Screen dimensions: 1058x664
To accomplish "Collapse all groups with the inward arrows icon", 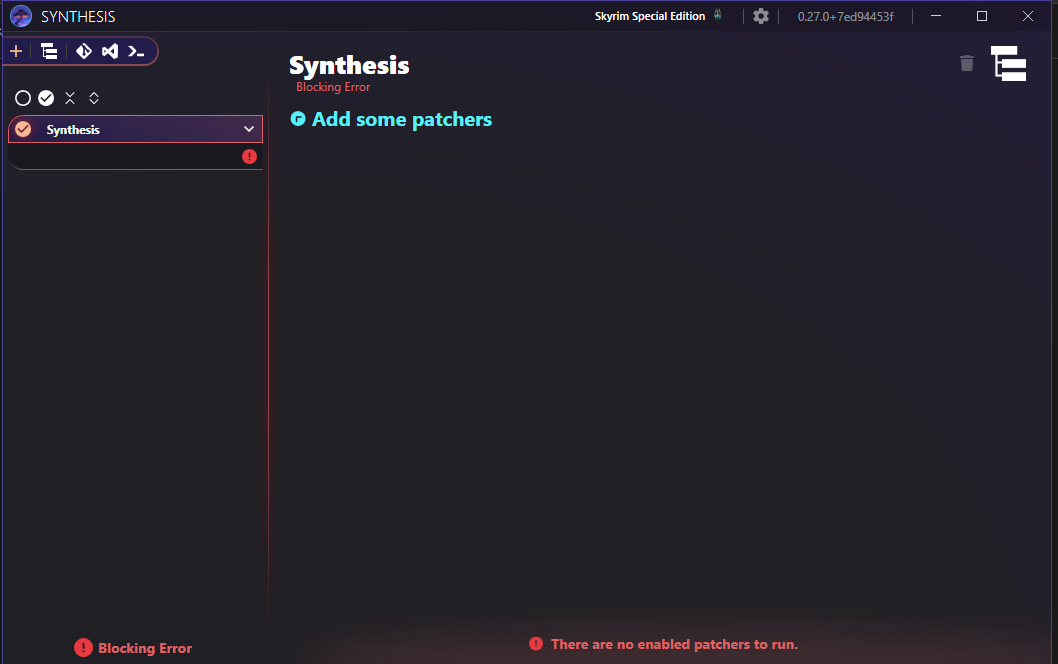I will (x=70, y=99).
